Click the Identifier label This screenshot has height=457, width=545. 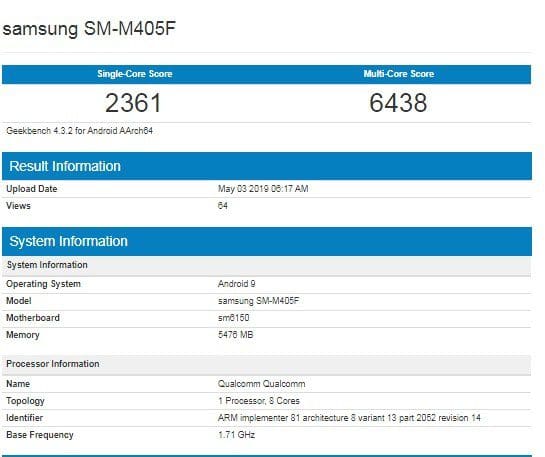tap(25, 418)
